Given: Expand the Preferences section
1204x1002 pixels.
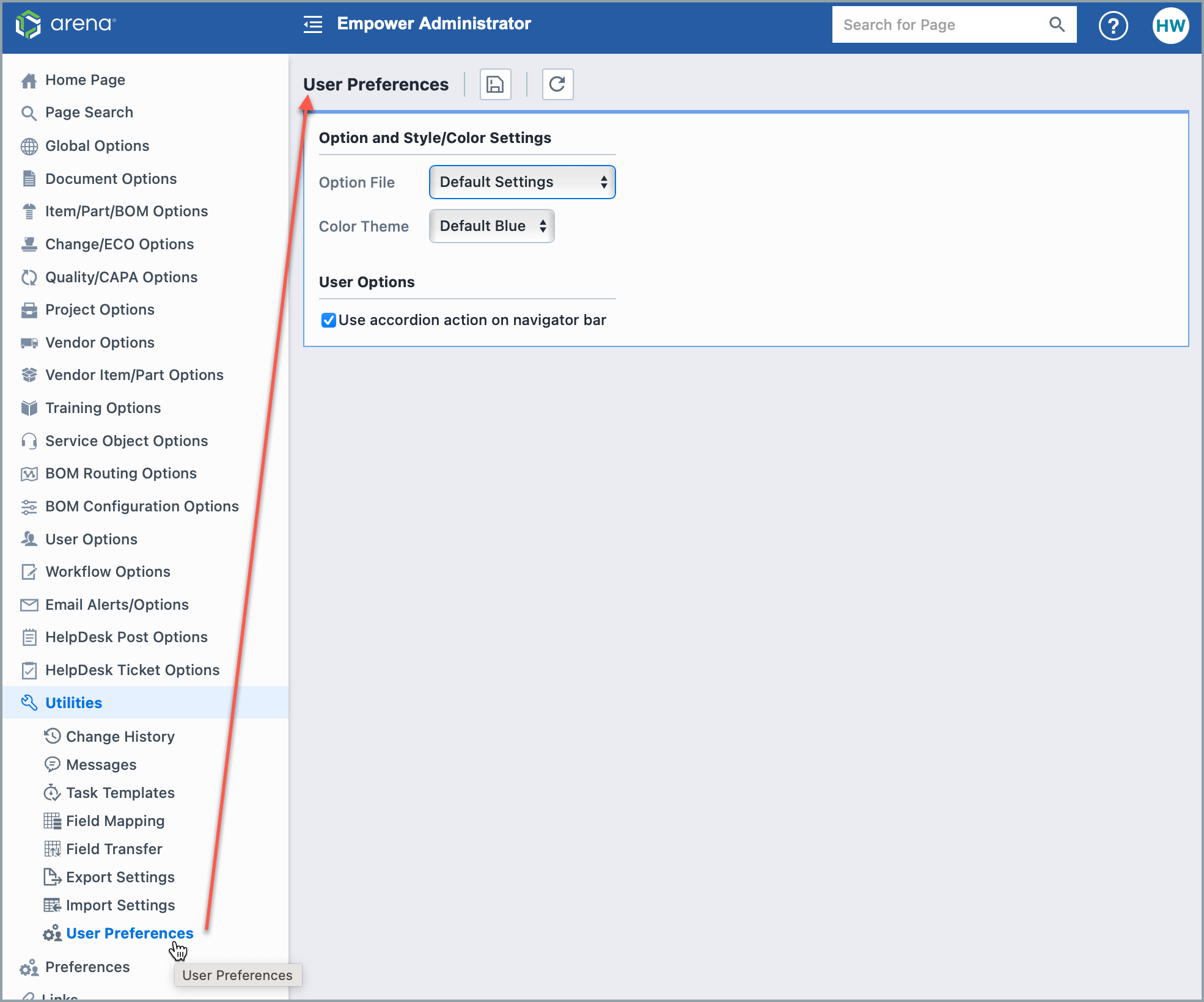Looking at the screenshot, I should (87, 967).
